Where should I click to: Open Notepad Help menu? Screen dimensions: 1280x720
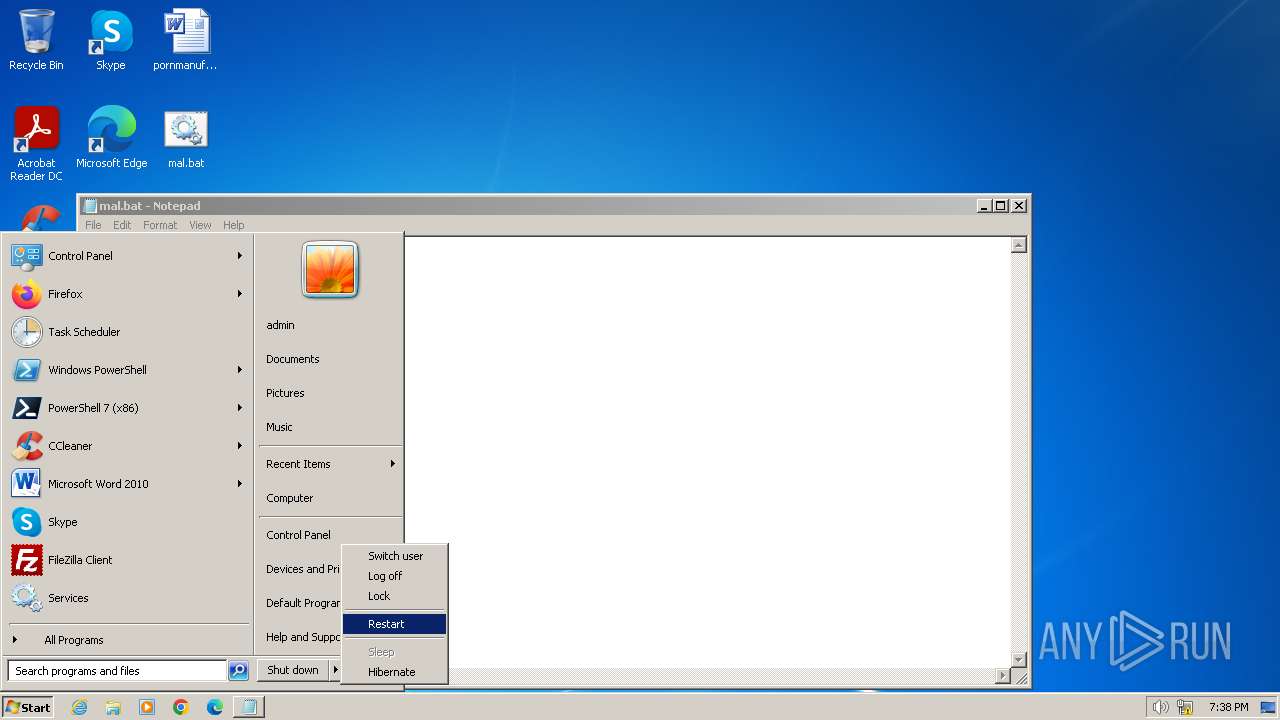233,225
